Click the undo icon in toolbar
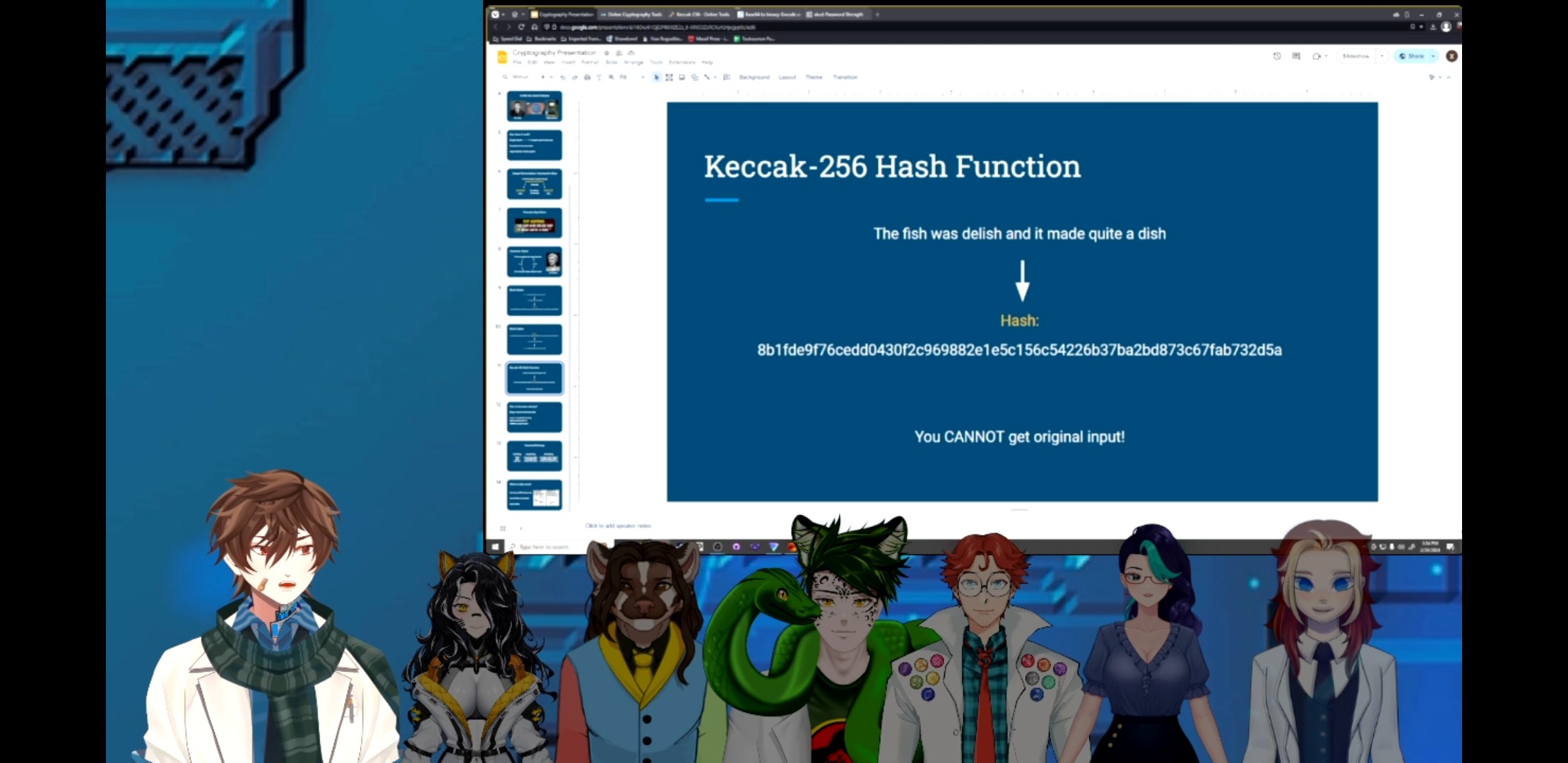Image resolution: width=1568 pixels, height=763 pixels. pos(562,78)
